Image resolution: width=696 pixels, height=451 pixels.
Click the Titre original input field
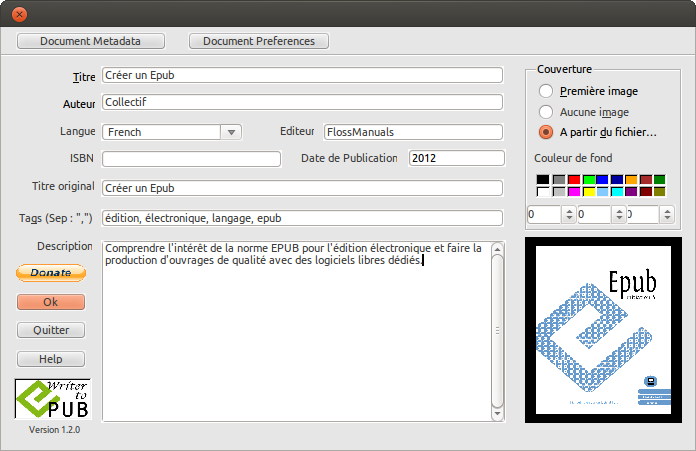click(x=302, y=188)
